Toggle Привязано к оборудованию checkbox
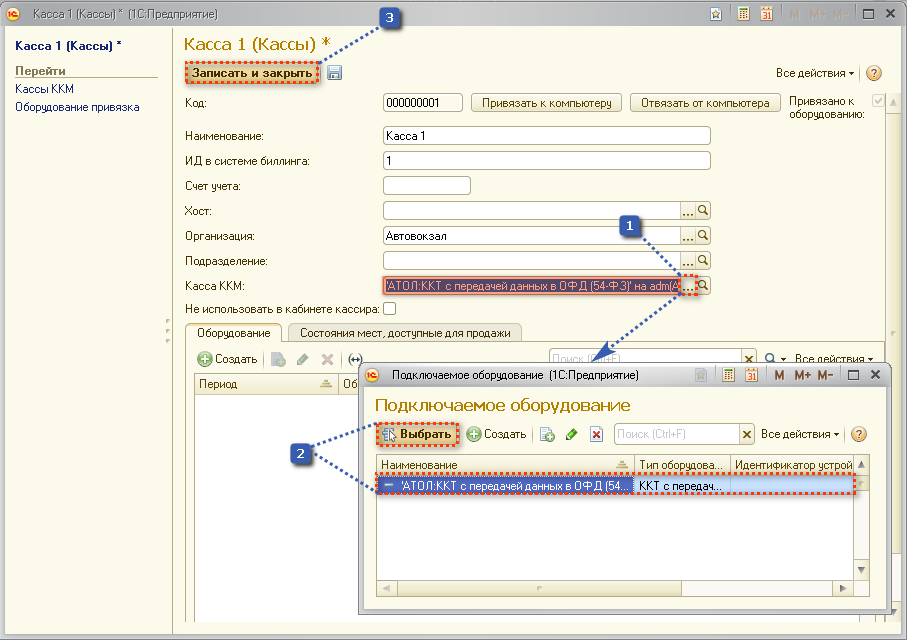 (x=878, y=102)
